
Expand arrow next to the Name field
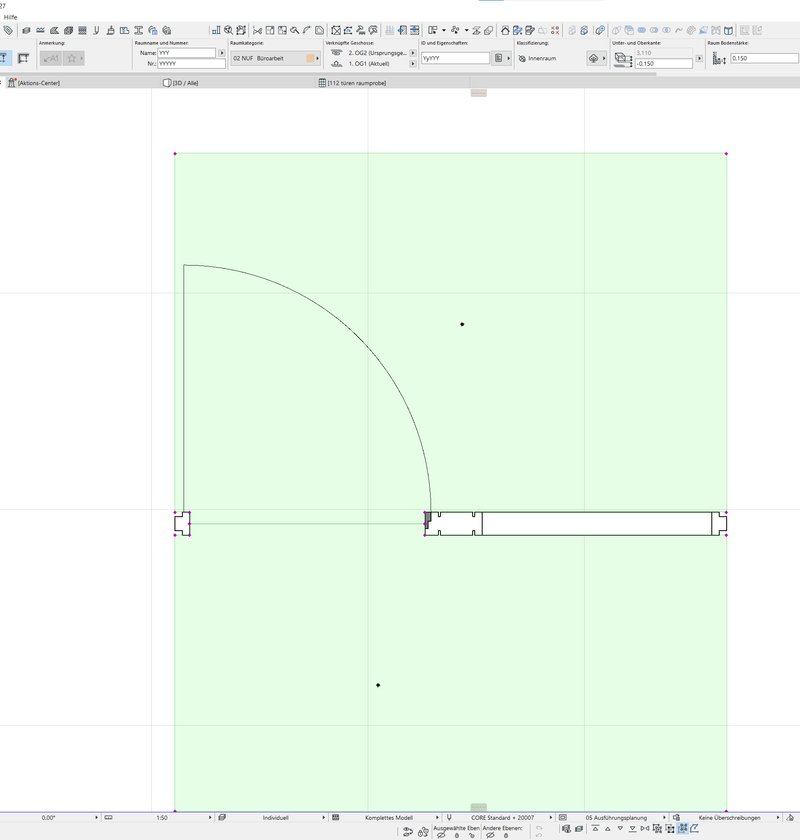tap(221, 53)
